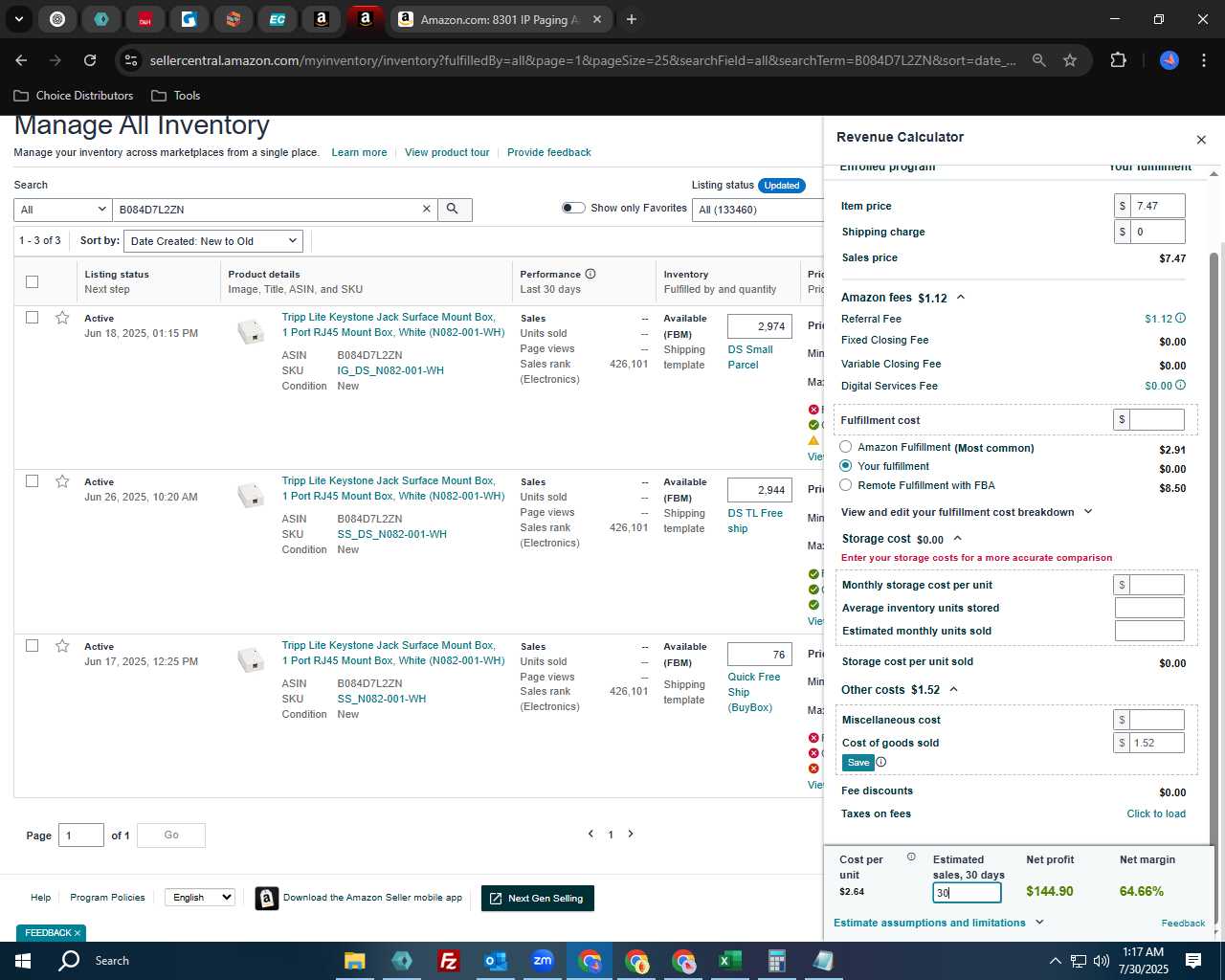Switch to the Amazon.com: 8301 IP Paging tab

click(501, 19)
